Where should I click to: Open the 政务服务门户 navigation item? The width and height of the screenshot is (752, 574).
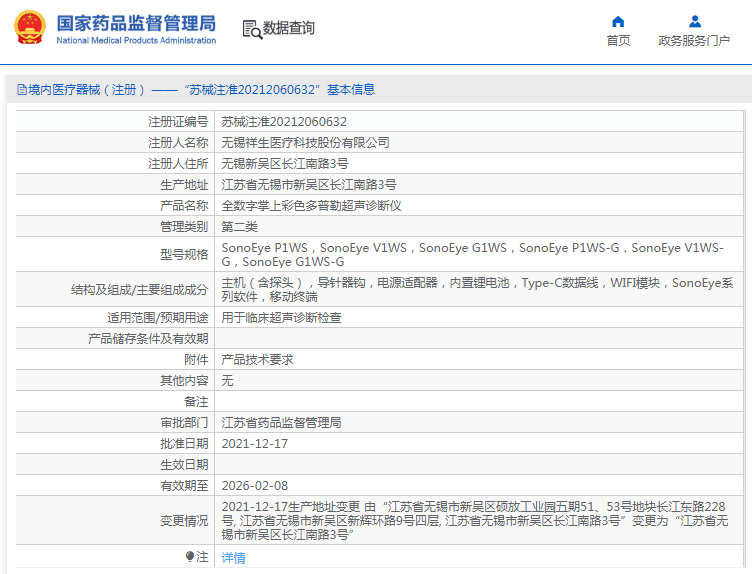point(694,40)
